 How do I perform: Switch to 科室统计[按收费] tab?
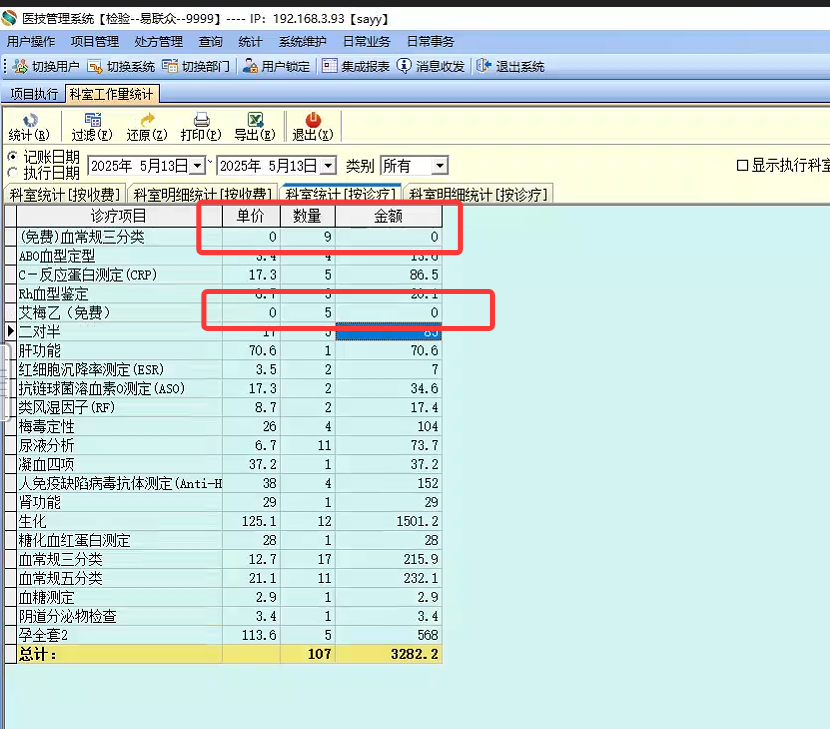point(65,195)
